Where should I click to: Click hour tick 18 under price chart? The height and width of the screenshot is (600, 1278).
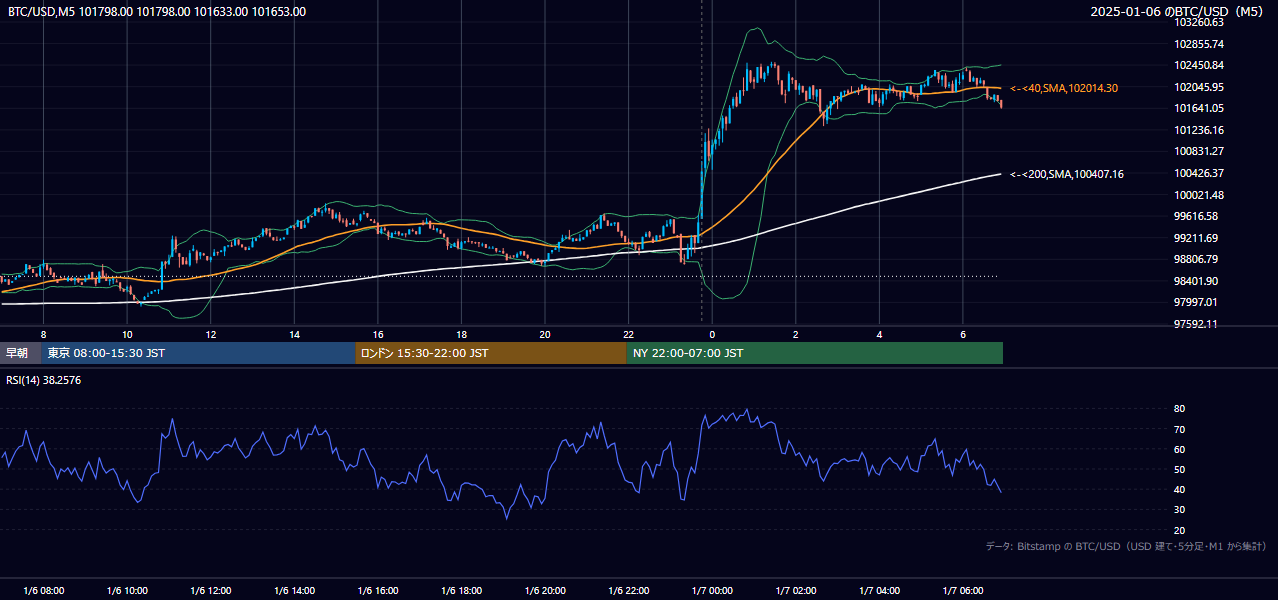click(x=461, y=334)
